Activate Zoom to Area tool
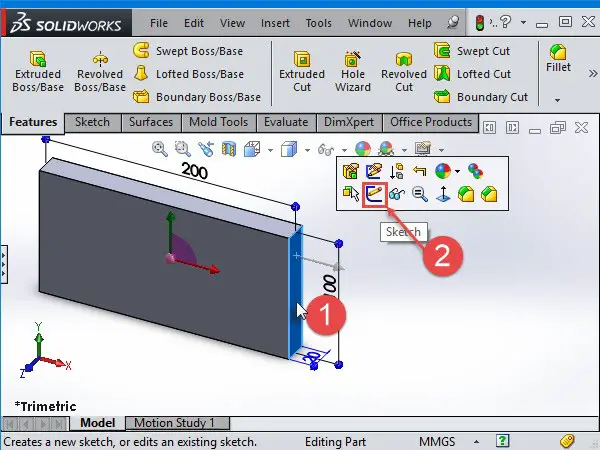This screenshot has width=600, height=450. pyautogui.click(x=183, y=148)
